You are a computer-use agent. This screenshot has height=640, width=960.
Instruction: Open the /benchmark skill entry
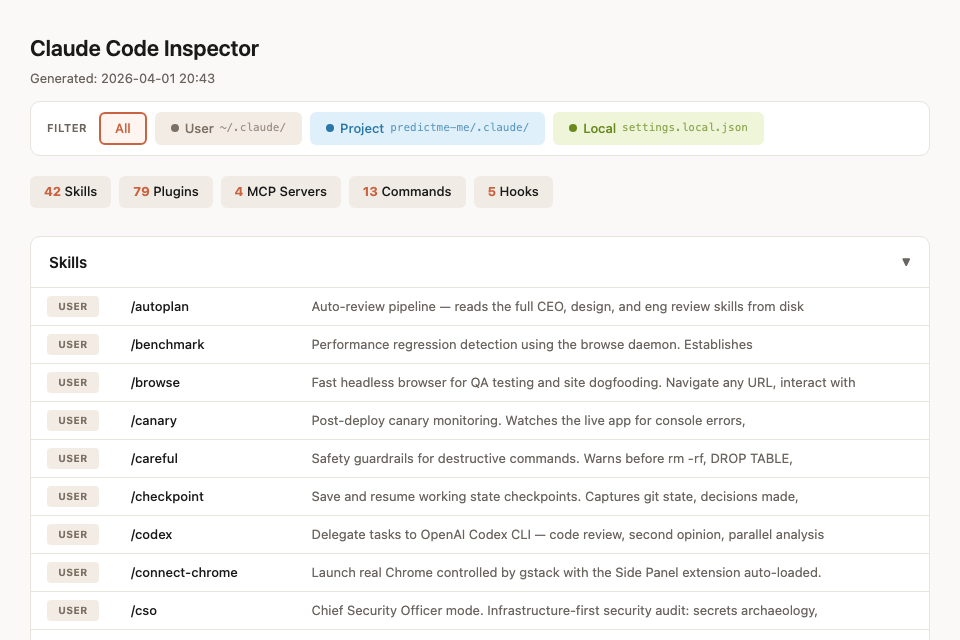tap(167, 344)
